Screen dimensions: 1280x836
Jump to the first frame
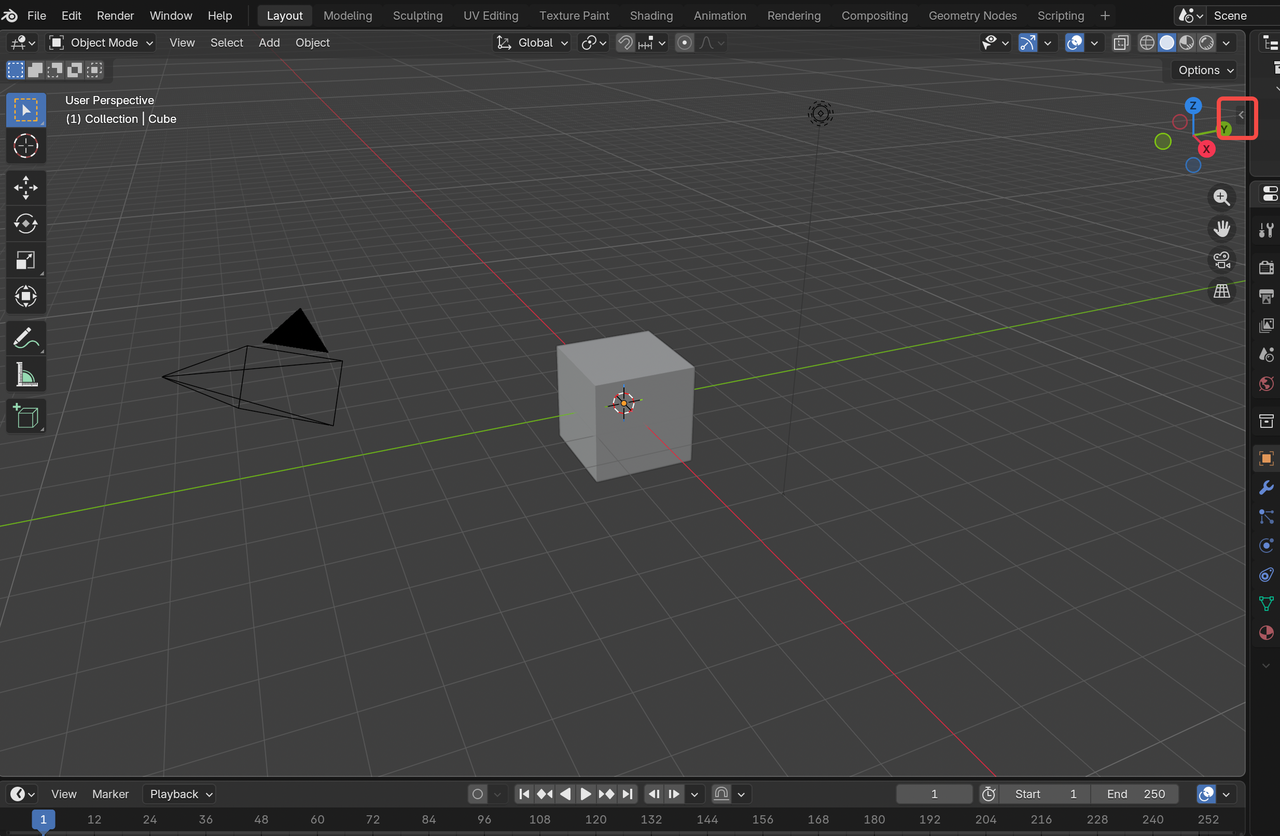click(x=524, y=794)
